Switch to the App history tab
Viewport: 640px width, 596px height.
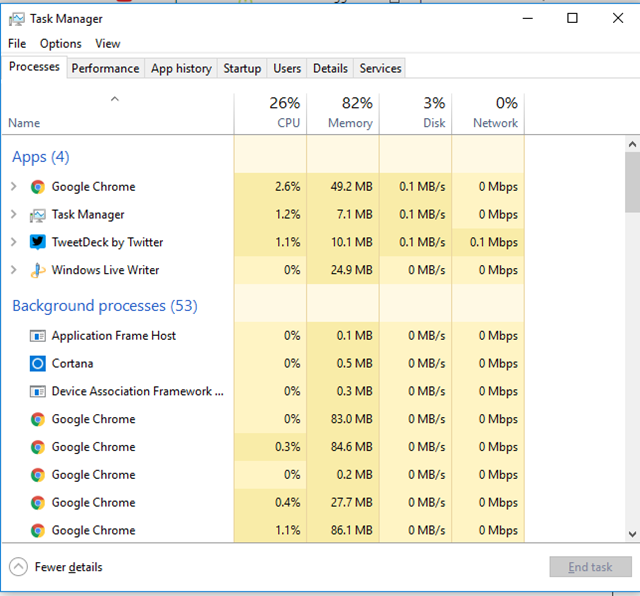click(181, 68)
